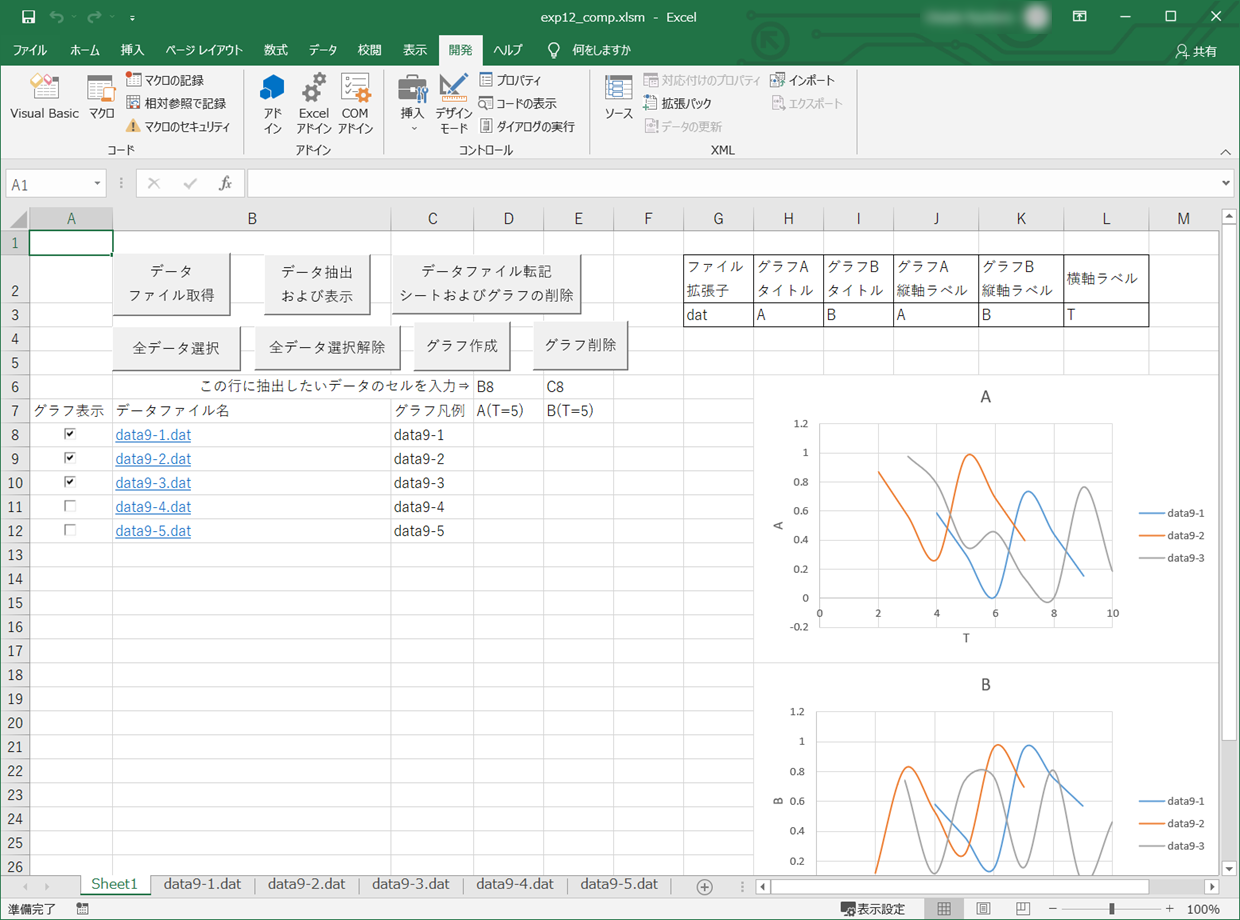This screenshot has width=1240, height=920.
Task: Expand the Name Box dropdown
Action: tap(97, 184)
